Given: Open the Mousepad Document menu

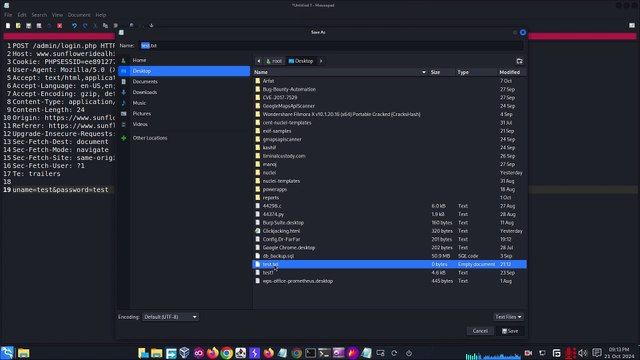Looking at the screenshot, I should [x=79, y=15].
